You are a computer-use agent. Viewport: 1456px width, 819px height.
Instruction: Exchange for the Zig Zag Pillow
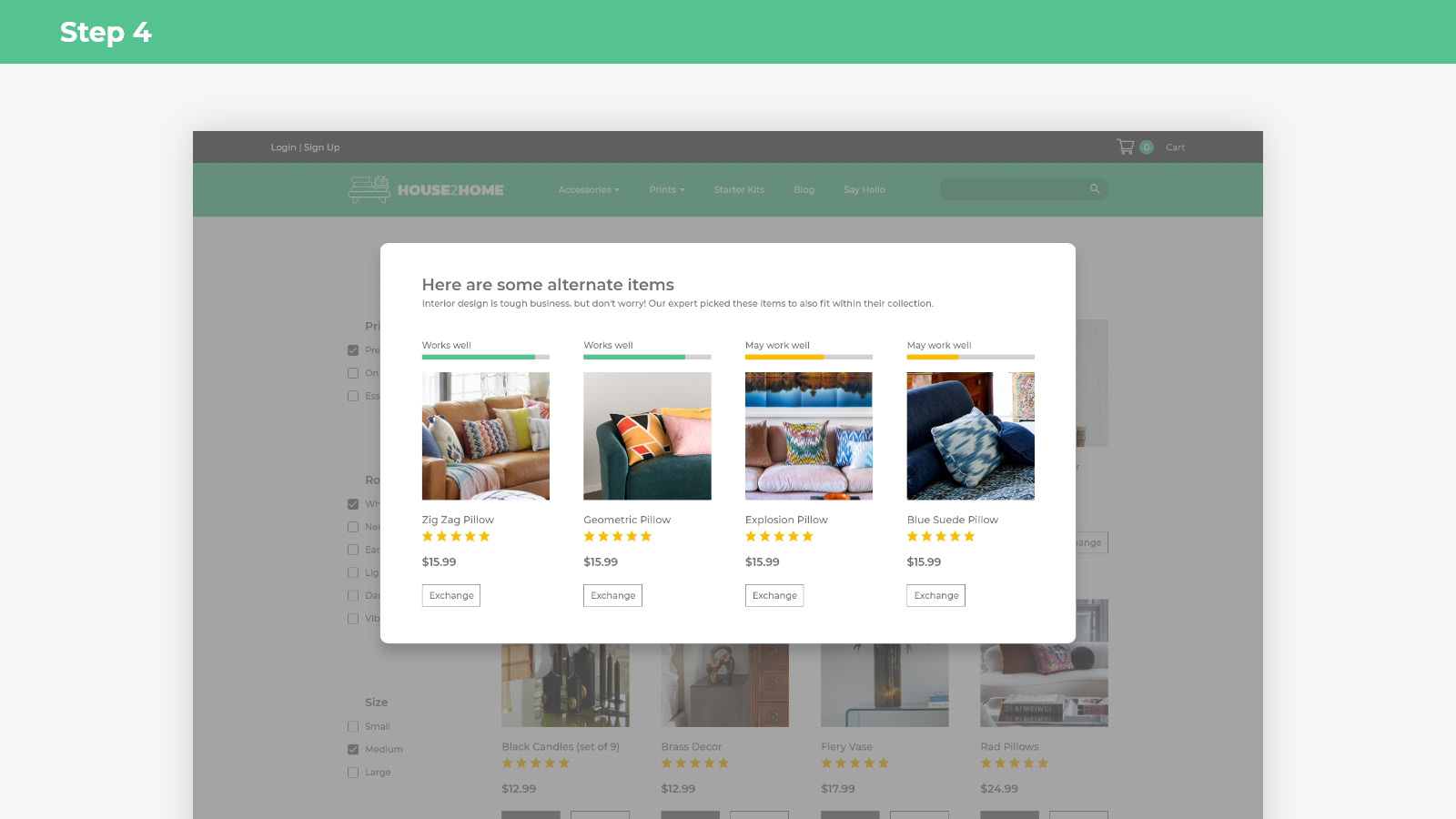tap(451, 595)
